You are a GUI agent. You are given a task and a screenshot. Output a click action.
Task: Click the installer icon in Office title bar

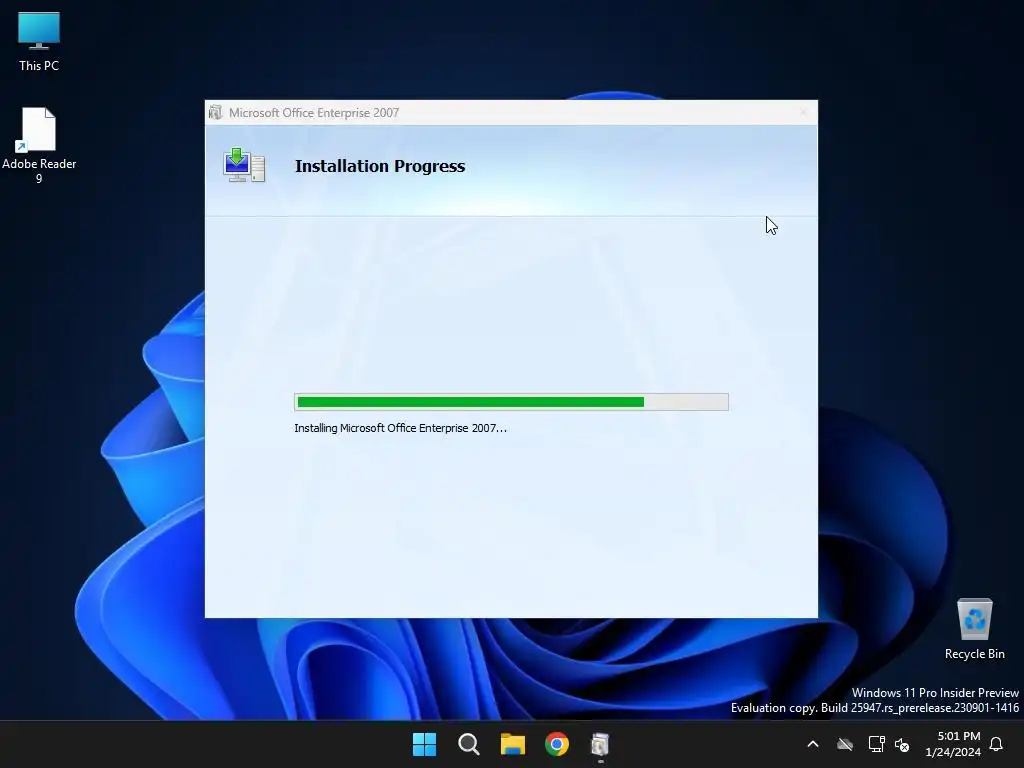(x=216, y=113)
